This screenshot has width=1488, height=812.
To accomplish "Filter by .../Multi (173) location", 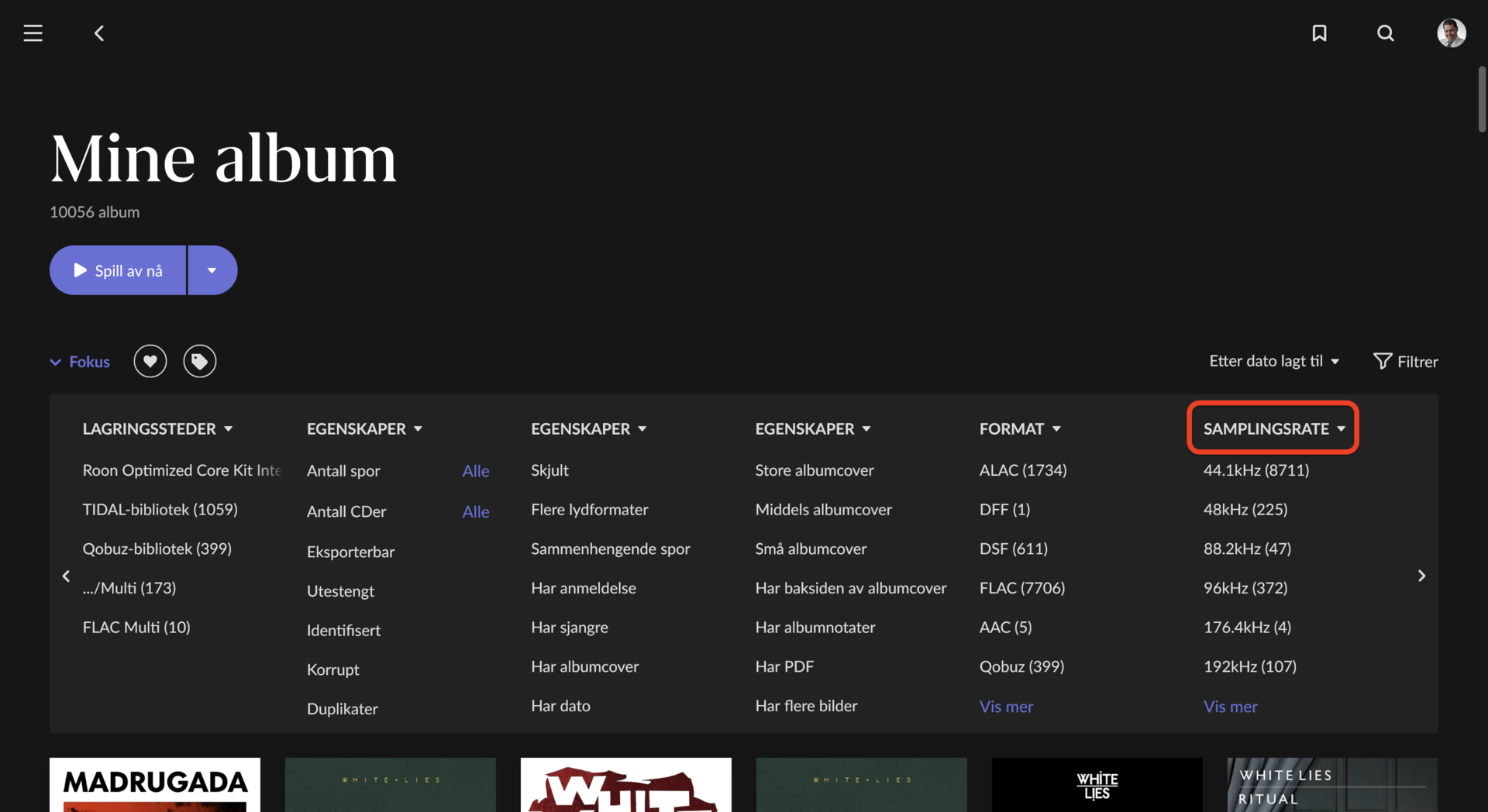I will point(129,588).
